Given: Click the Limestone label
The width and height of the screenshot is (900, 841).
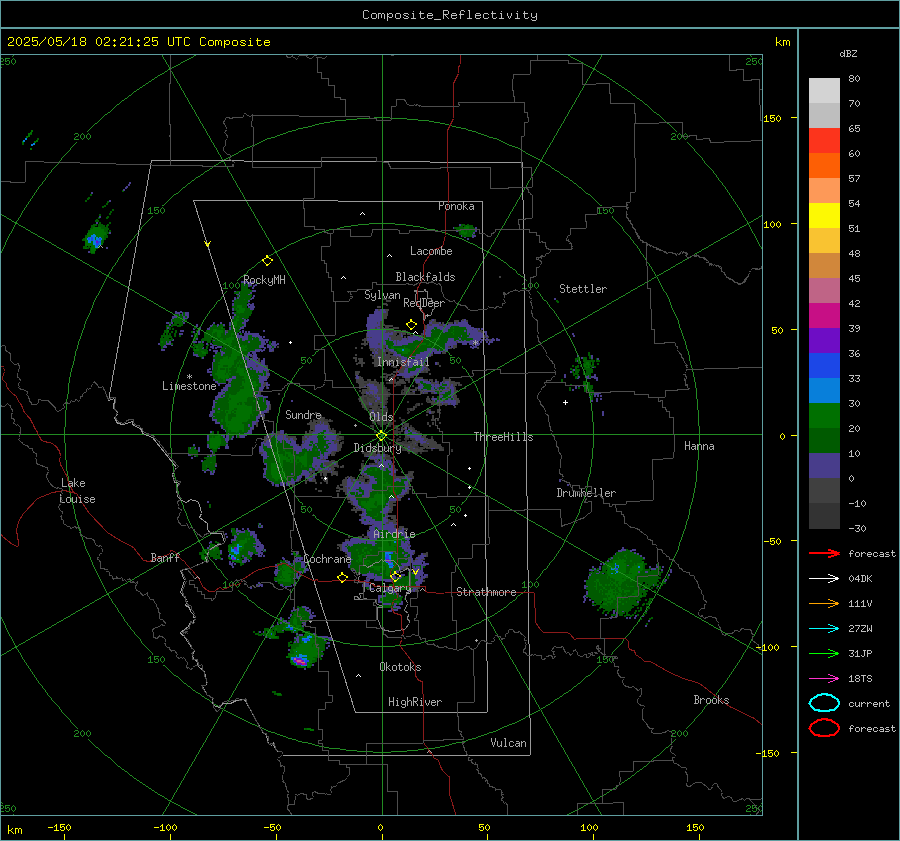Looking at the screenshot, I should [189, 386].
